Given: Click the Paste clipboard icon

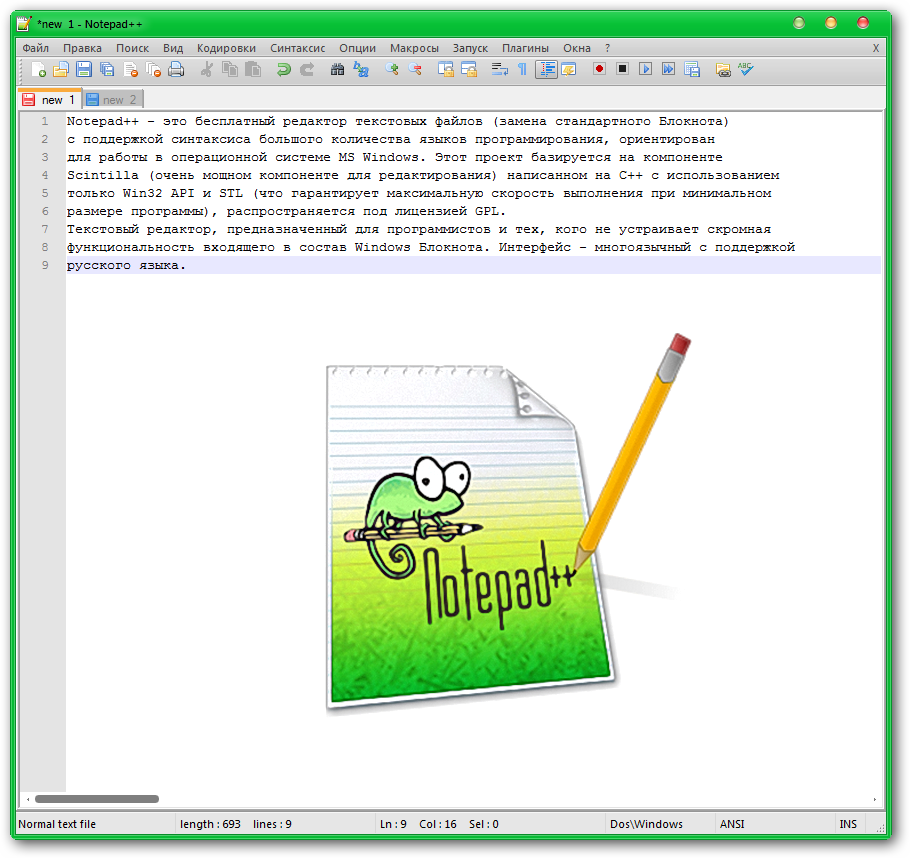Looking at the screenshot, I should click(253, 70).
